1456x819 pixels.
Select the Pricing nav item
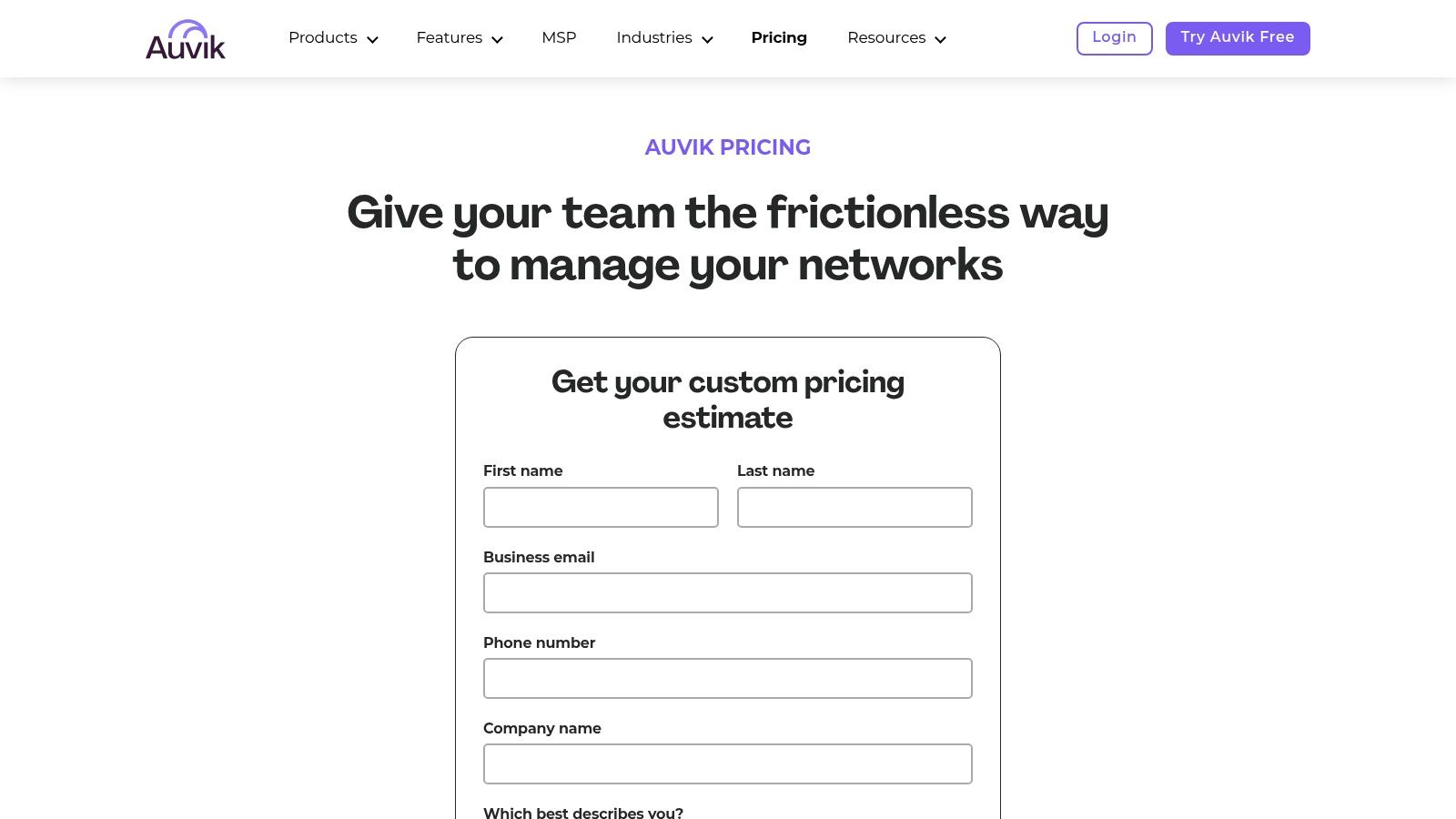tap(779, 38)
